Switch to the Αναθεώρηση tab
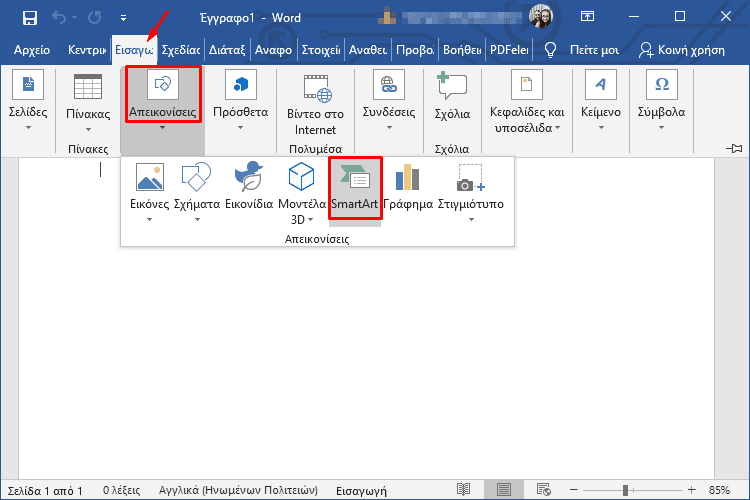Image resolution: width=750 pixels, height=500 pixels. pos(367,50)
